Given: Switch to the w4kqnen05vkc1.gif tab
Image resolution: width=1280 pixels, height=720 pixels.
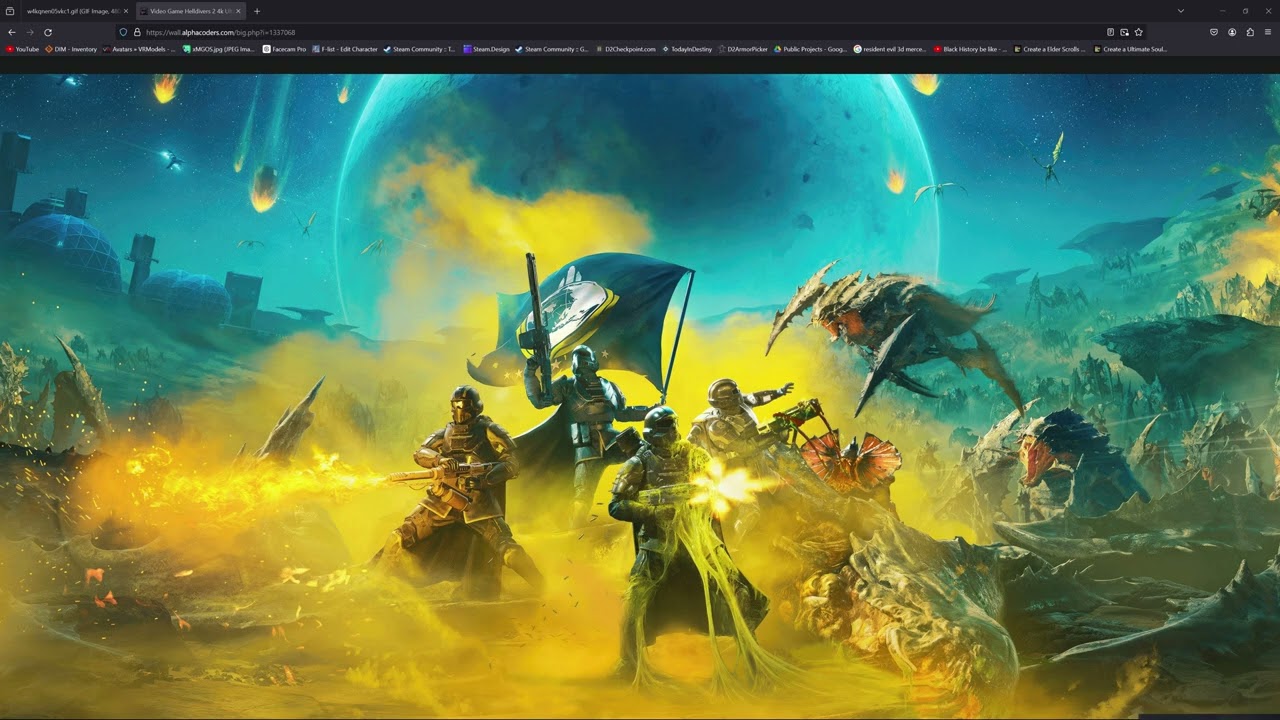Looking at the screenshot, I should pos(77,11).
